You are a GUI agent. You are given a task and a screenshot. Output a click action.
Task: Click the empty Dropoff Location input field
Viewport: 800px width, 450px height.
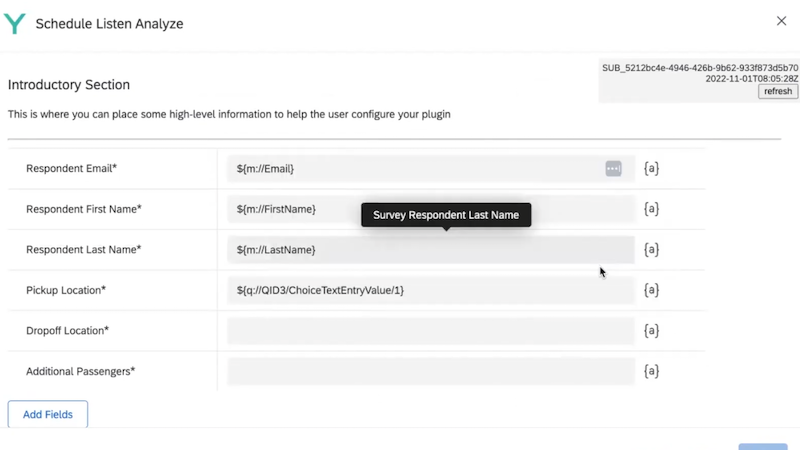pyautogui.click(x=431, y=331)
